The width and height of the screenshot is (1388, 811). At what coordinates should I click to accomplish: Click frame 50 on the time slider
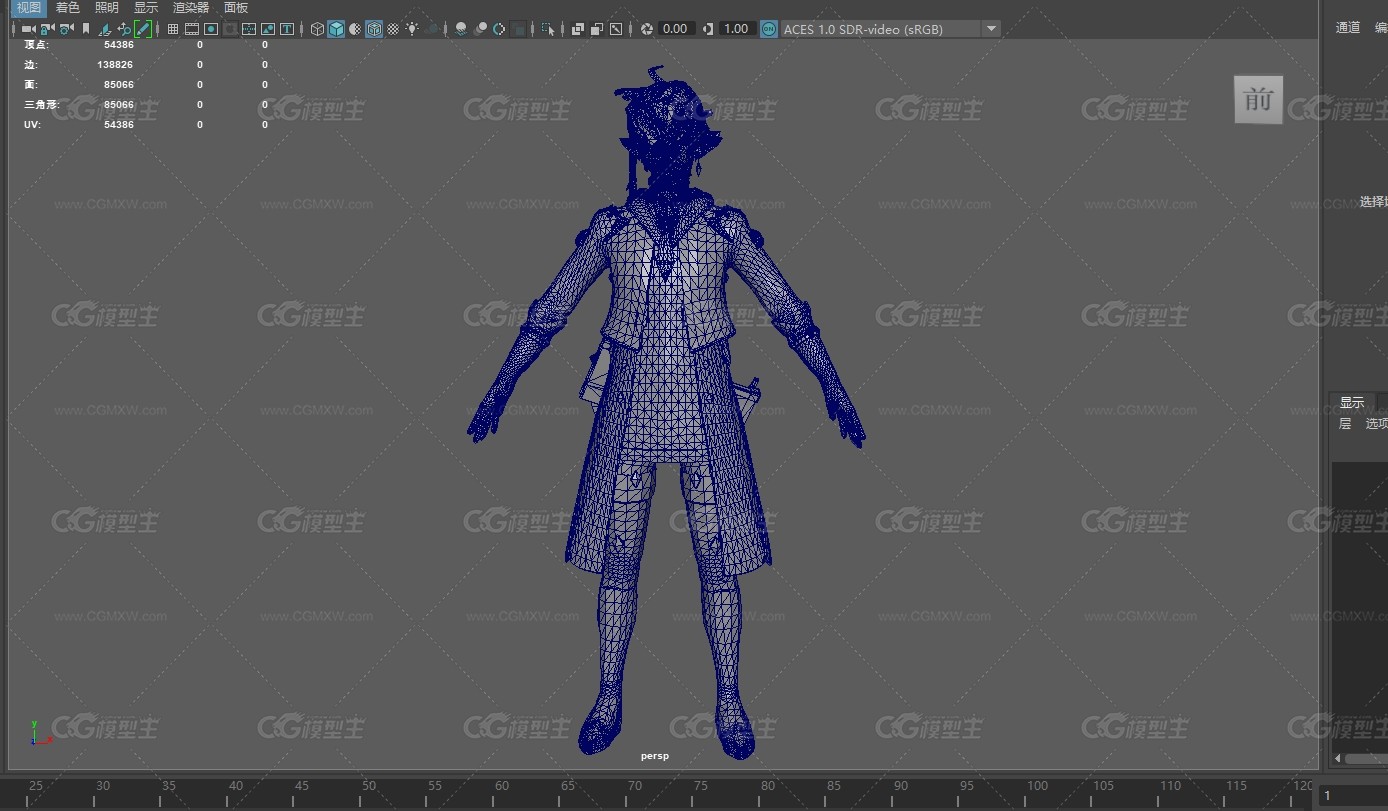(369, 787)
